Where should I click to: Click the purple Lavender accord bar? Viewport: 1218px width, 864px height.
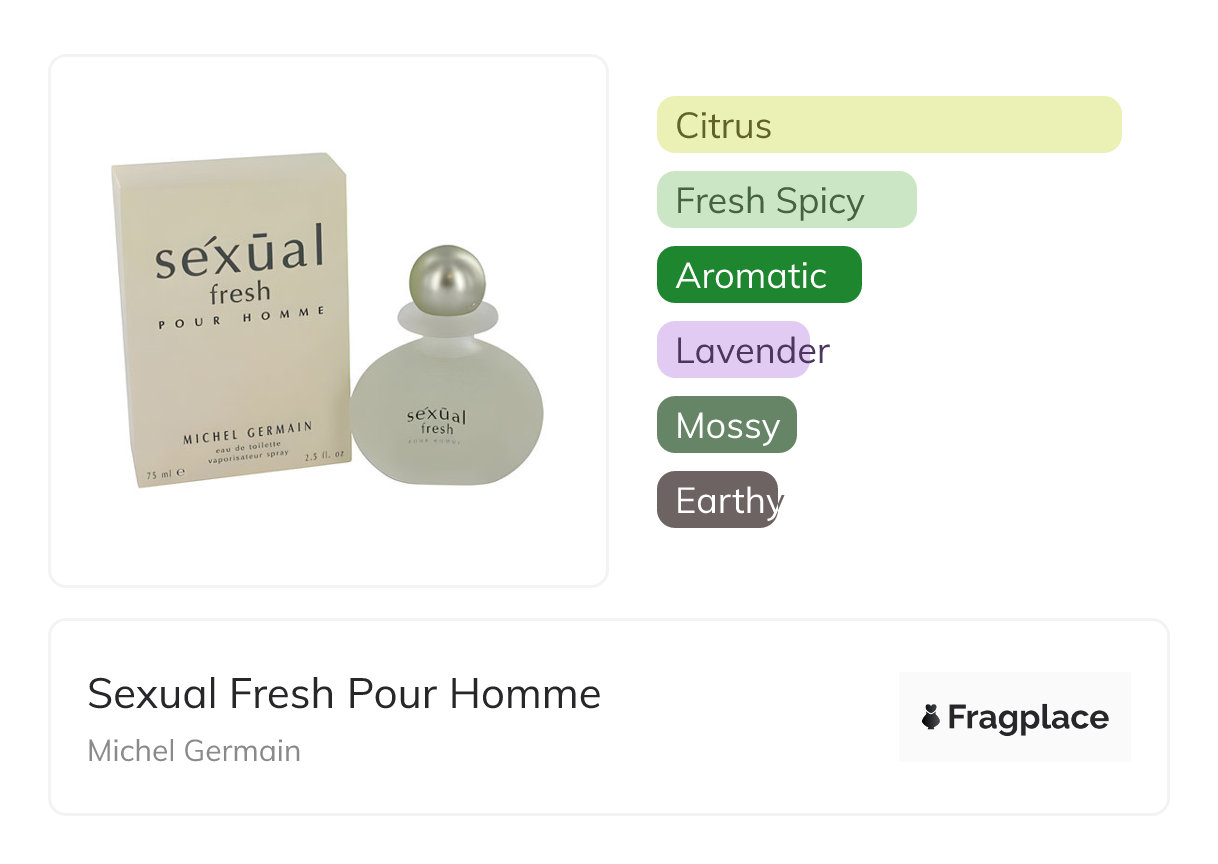coord(733,350)
